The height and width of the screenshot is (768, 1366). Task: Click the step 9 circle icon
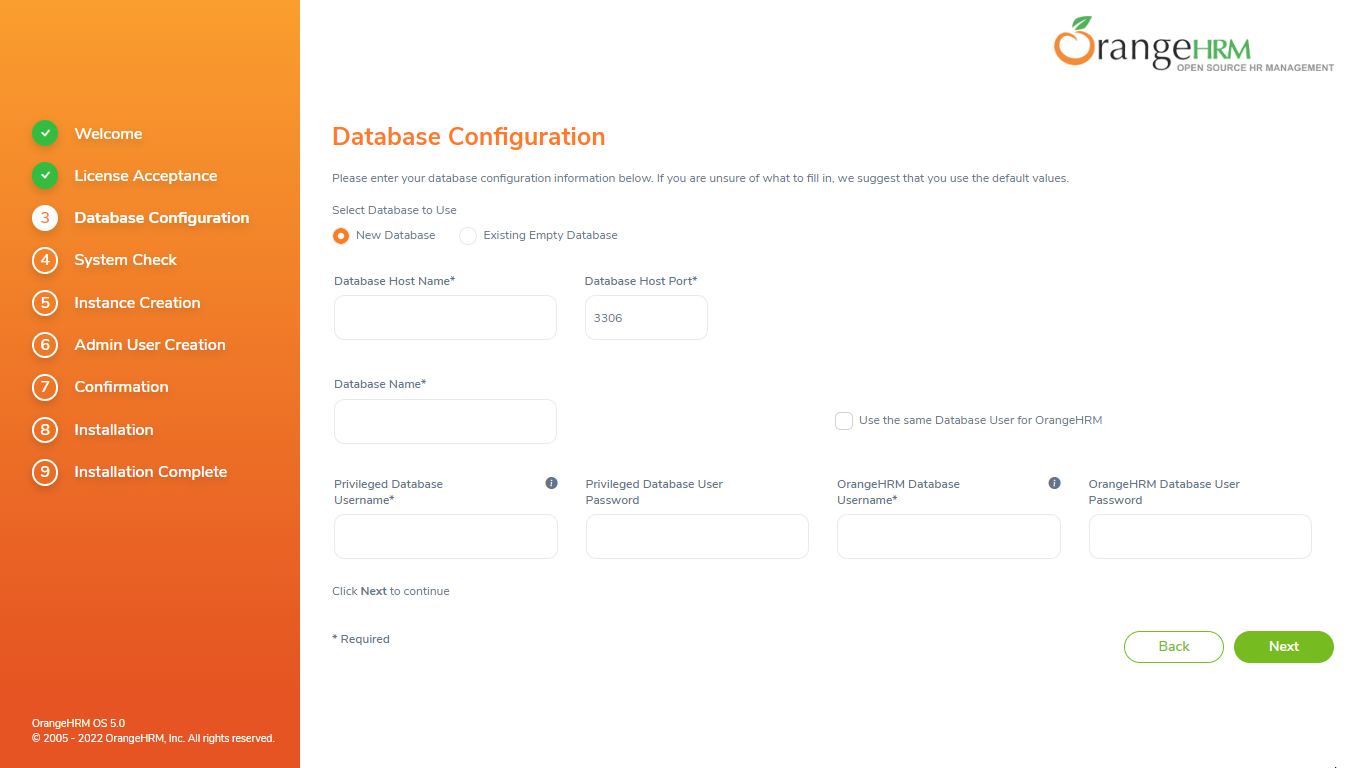(x=45, y=472)
